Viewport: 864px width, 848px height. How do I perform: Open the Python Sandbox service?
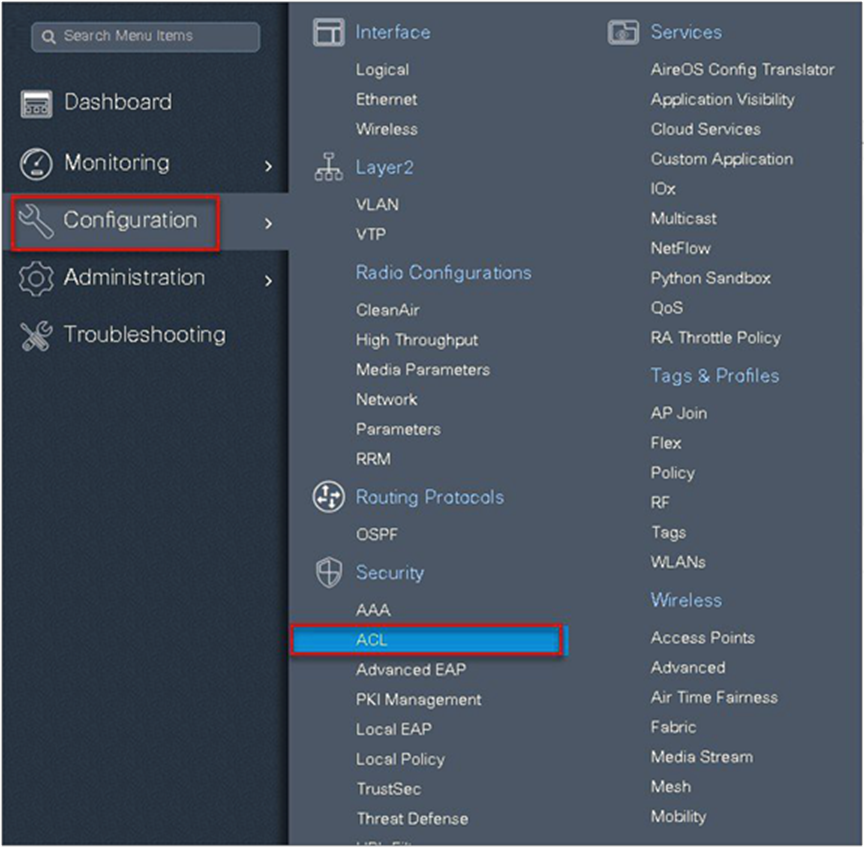710,278
